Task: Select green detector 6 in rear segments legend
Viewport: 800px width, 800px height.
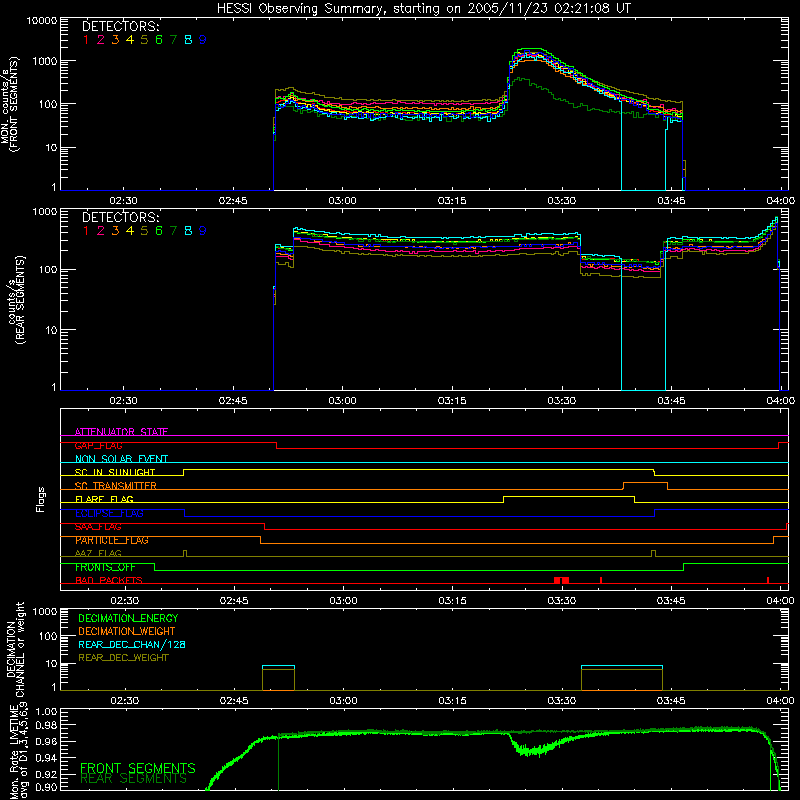Action: click(x=159, y=231)
